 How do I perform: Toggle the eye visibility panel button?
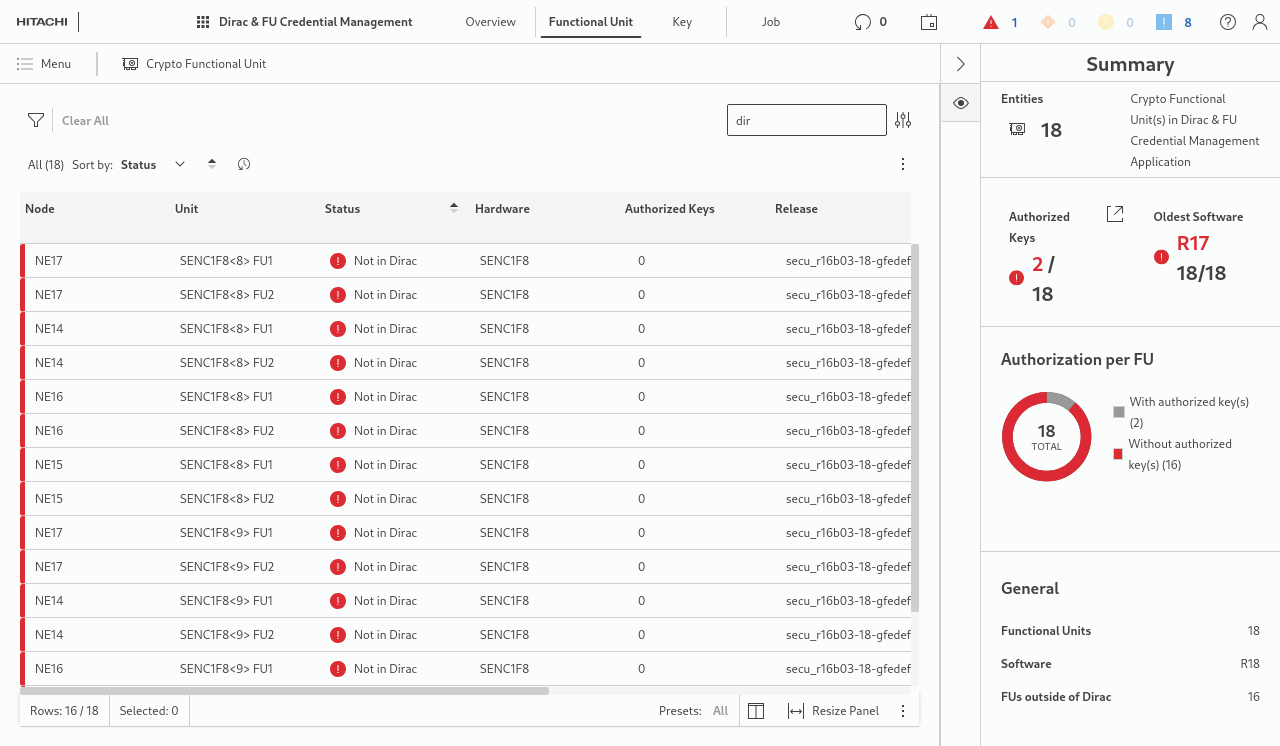(960, 103)
